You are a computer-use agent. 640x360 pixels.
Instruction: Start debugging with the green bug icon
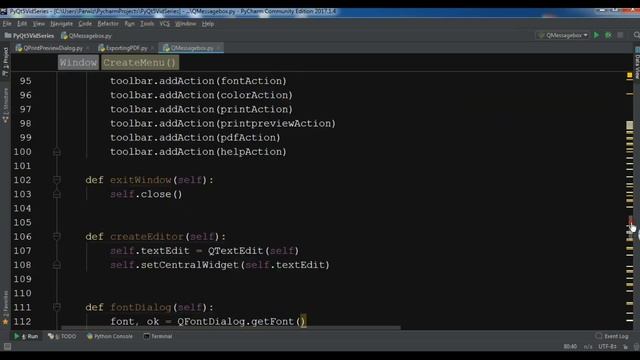pyautogui.click(x=608, y=36)
